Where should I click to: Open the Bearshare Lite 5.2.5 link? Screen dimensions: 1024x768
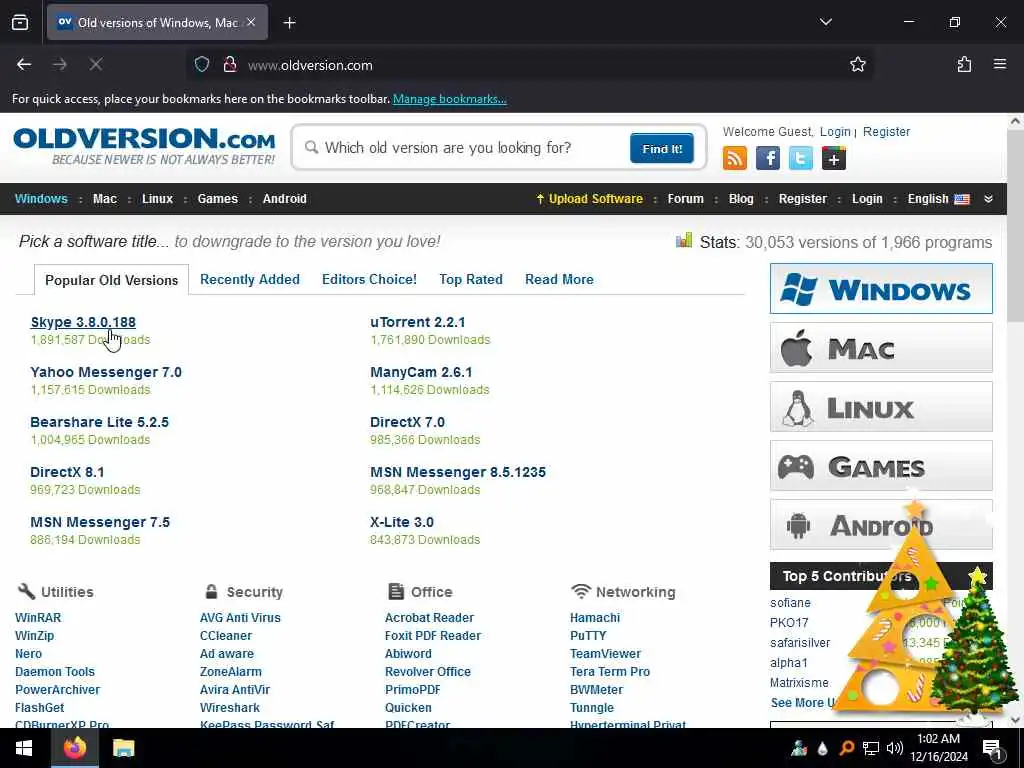(x=99, y=422)
